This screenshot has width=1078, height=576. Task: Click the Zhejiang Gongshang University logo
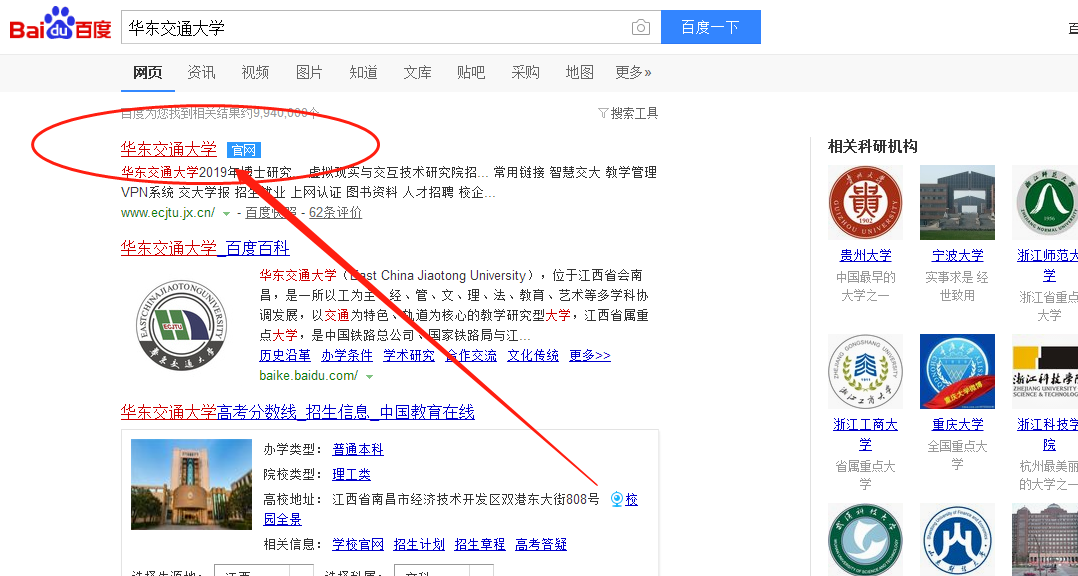(x=865, y=372)
